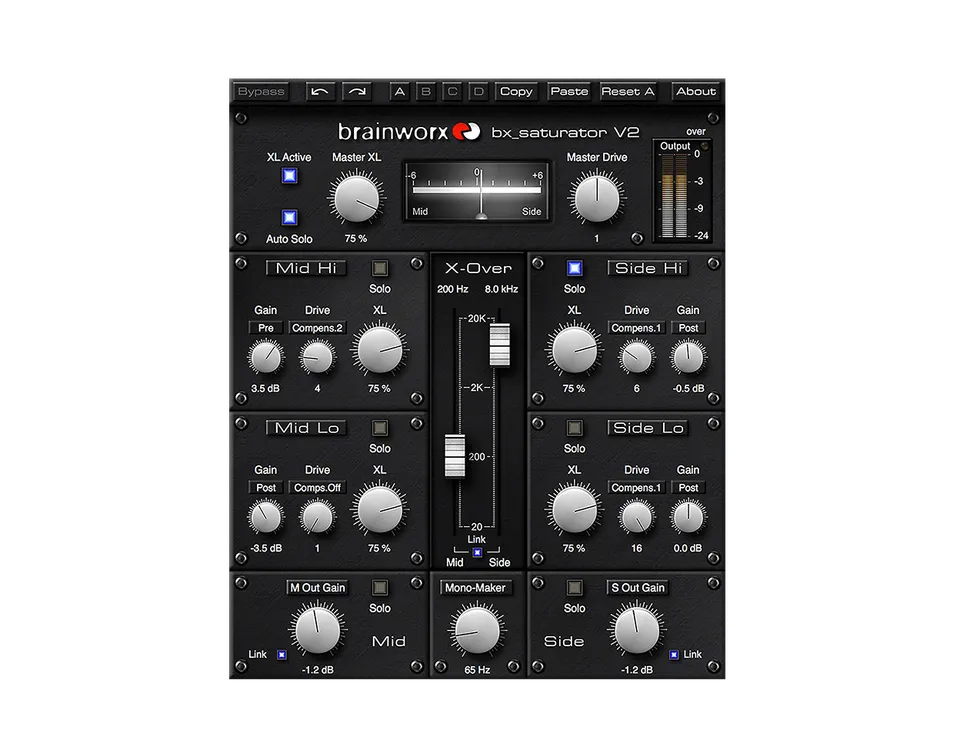Screen dimensions: 960x754
Task: Click the Side X-Over frequency fader
Action: [x=500, y=345]
